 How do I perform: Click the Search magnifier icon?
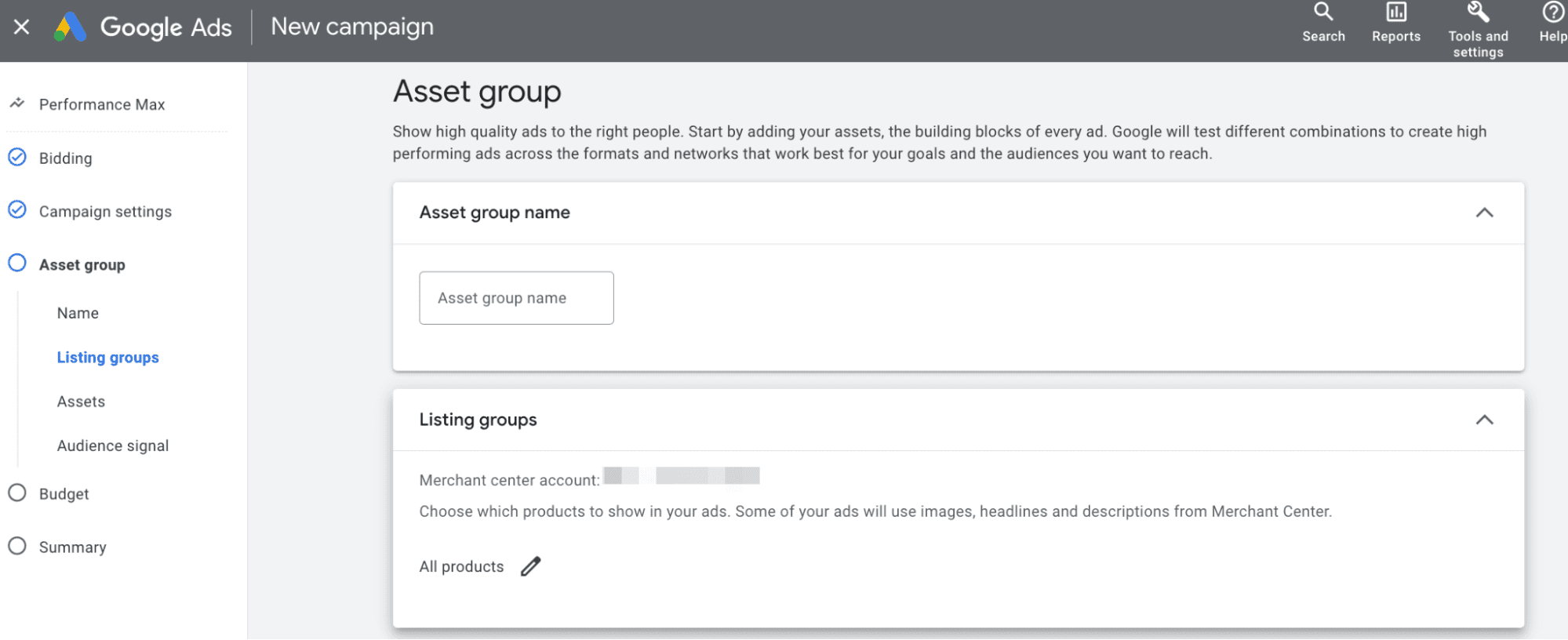click(1323, 13)
